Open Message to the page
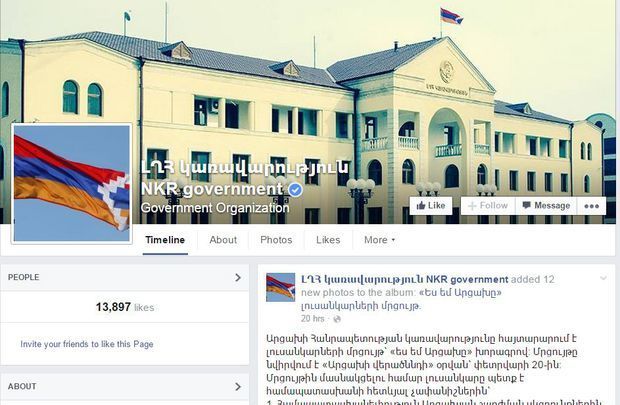 (546, 206)
